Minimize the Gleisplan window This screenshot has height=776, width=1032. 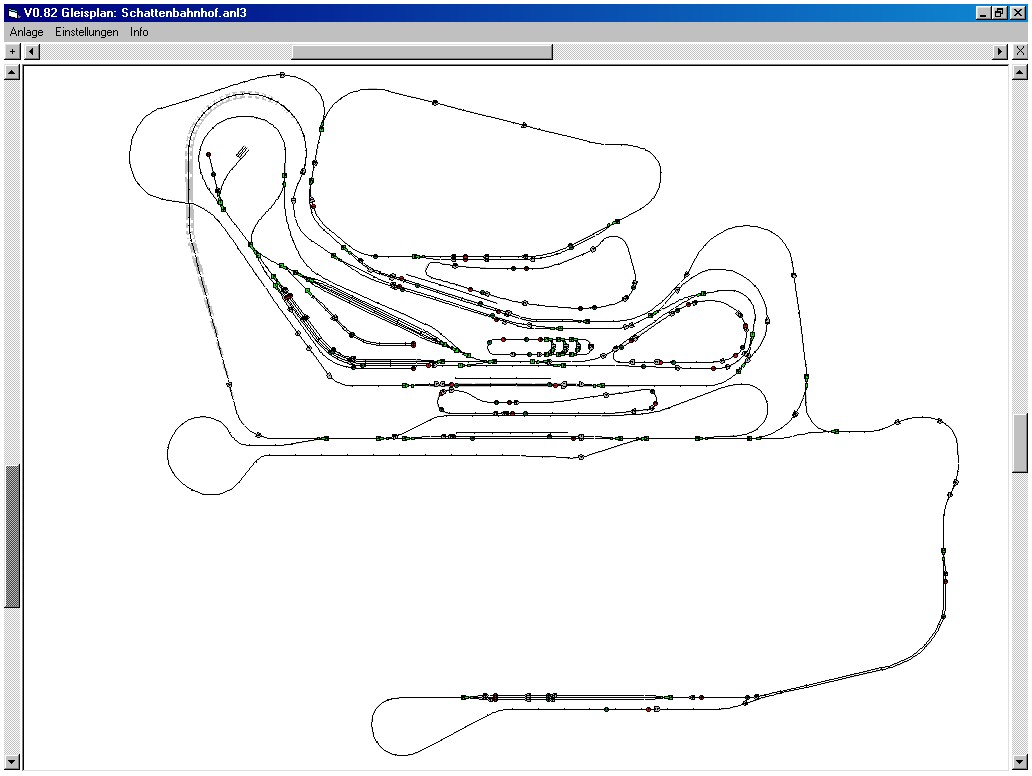[984, 12]
